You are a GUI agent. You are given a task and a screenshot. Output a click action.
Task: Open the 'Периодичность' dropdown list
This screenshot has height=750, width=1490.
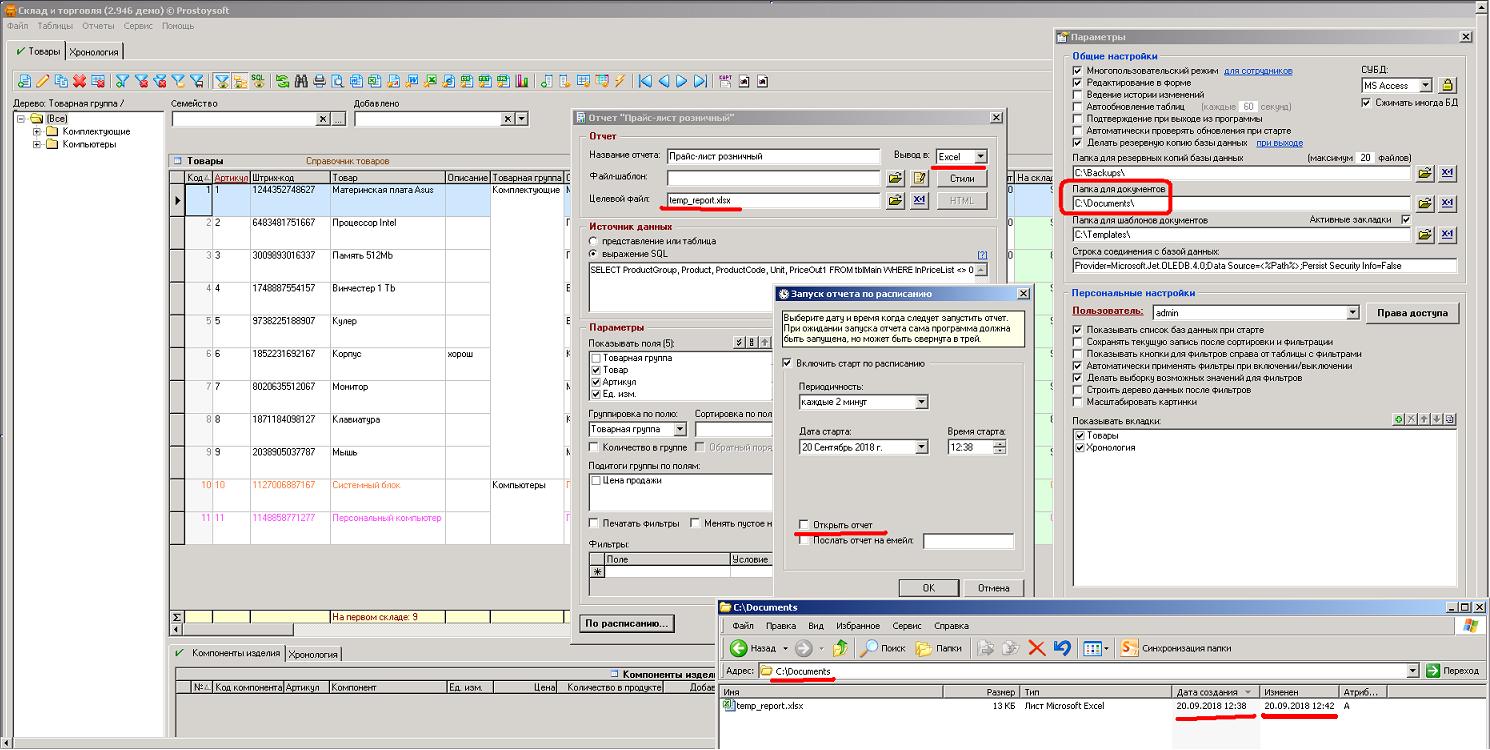(921, 402)
